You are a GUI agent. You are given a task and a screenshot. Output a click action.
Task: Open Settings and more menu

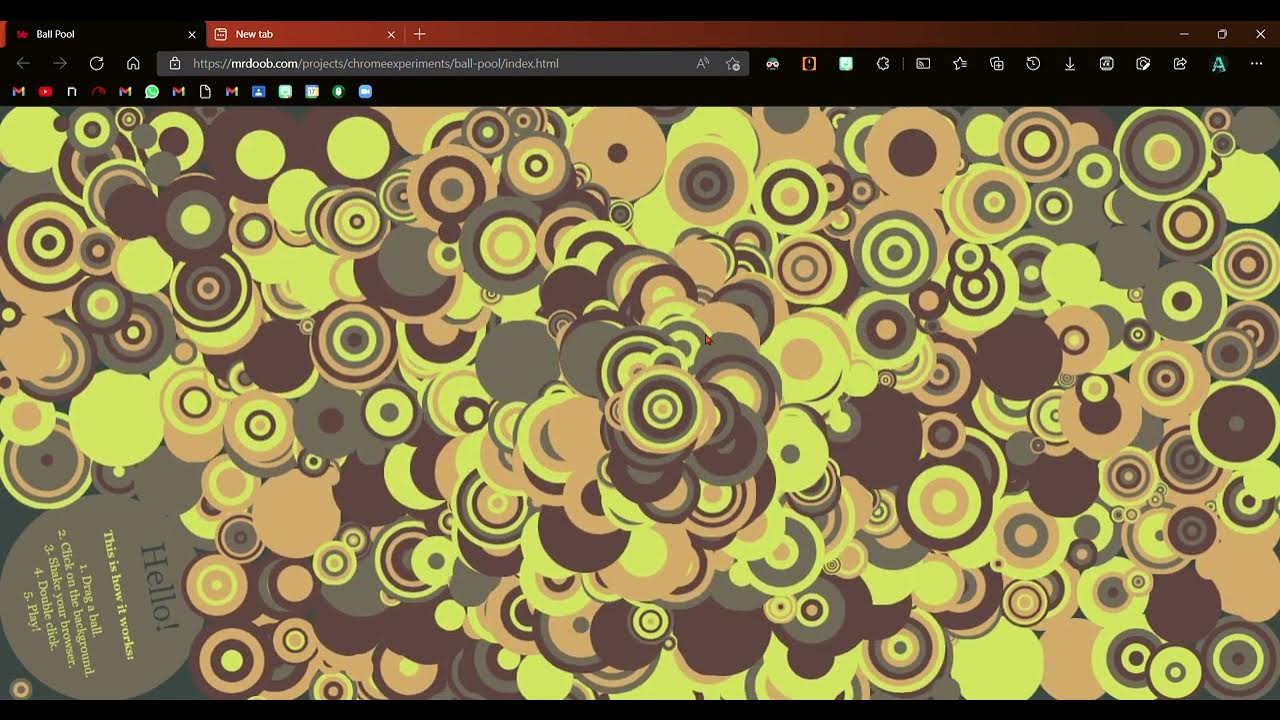pos(1256,63)
